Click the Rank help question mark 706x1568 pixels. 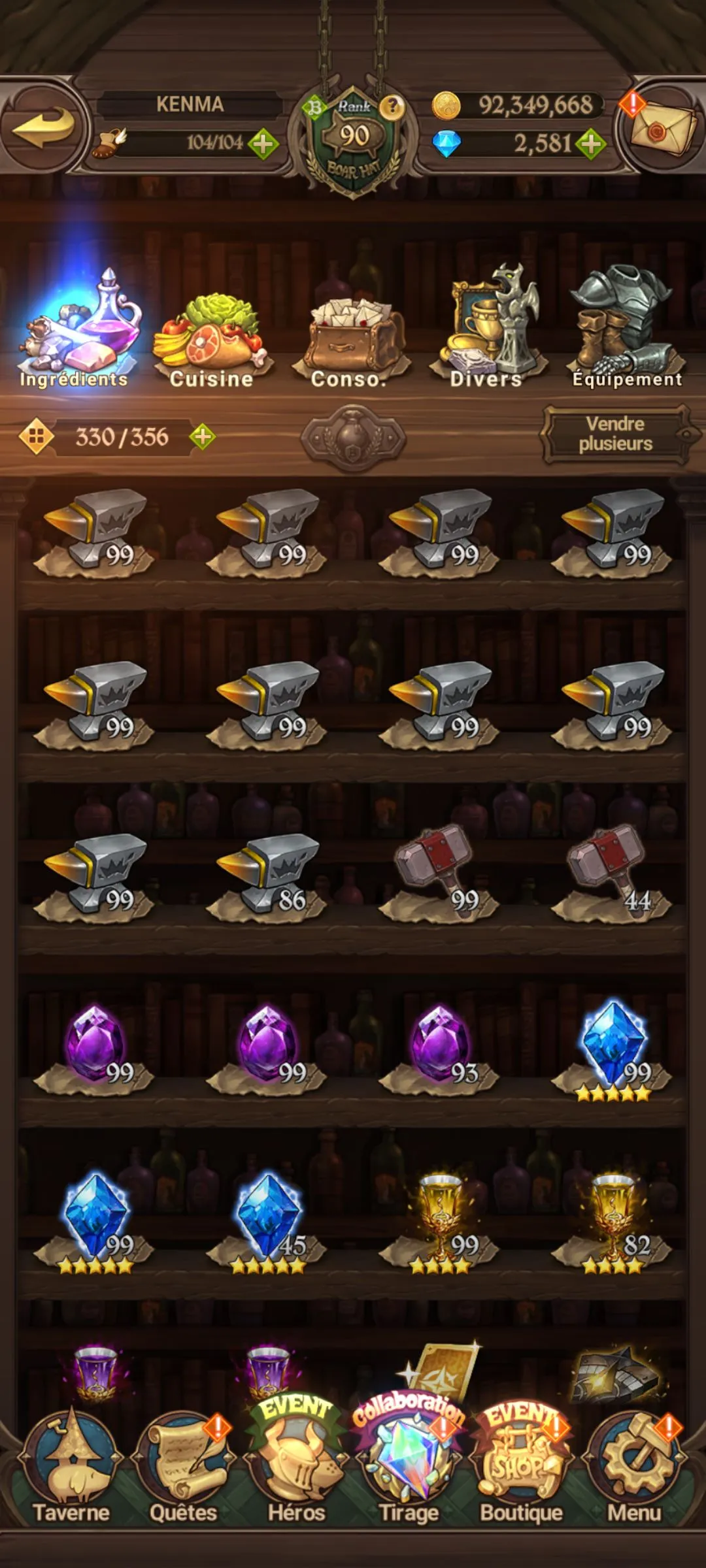(x=392, y=106)
